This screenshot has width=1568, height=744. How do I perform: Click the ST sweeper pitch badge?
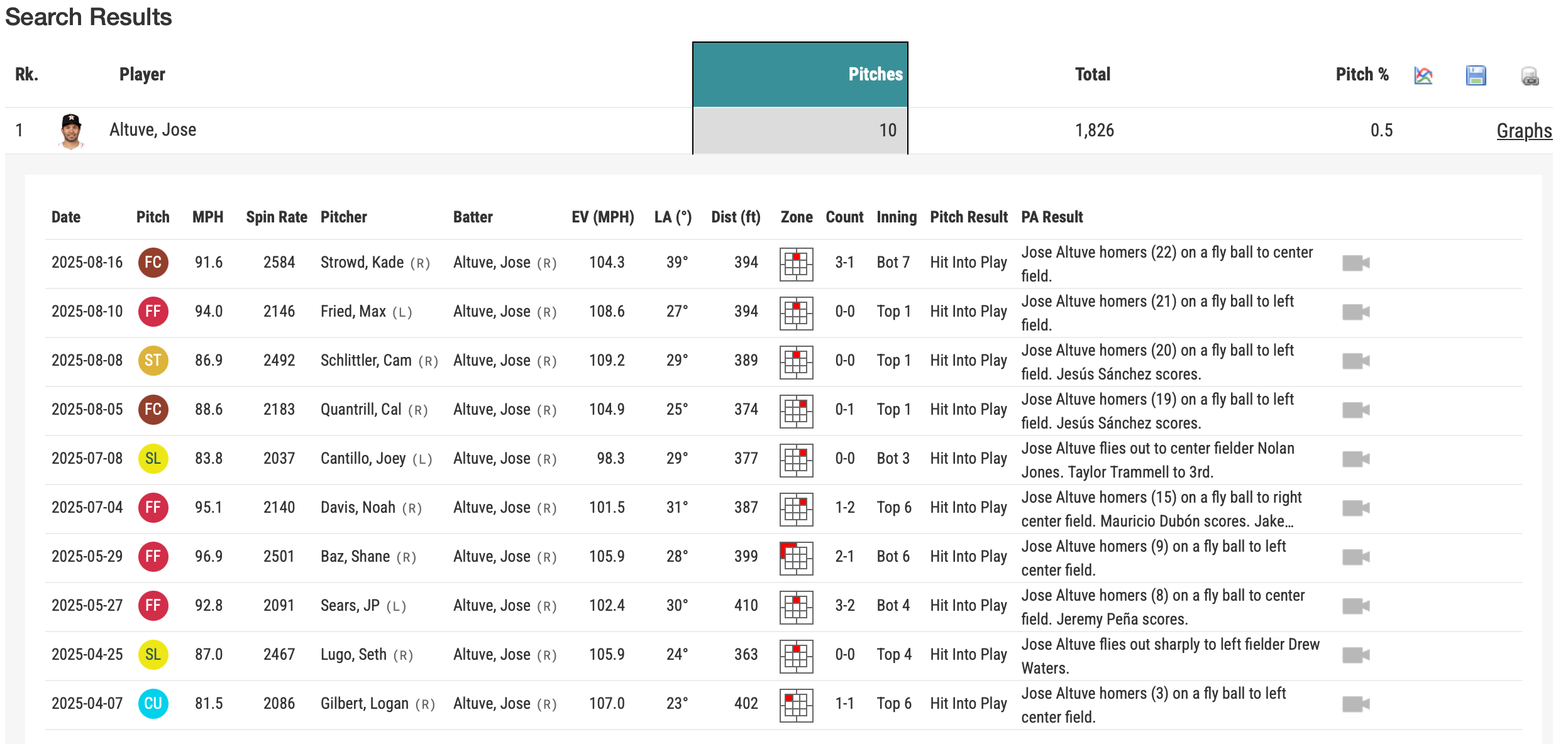click(153, 361)
